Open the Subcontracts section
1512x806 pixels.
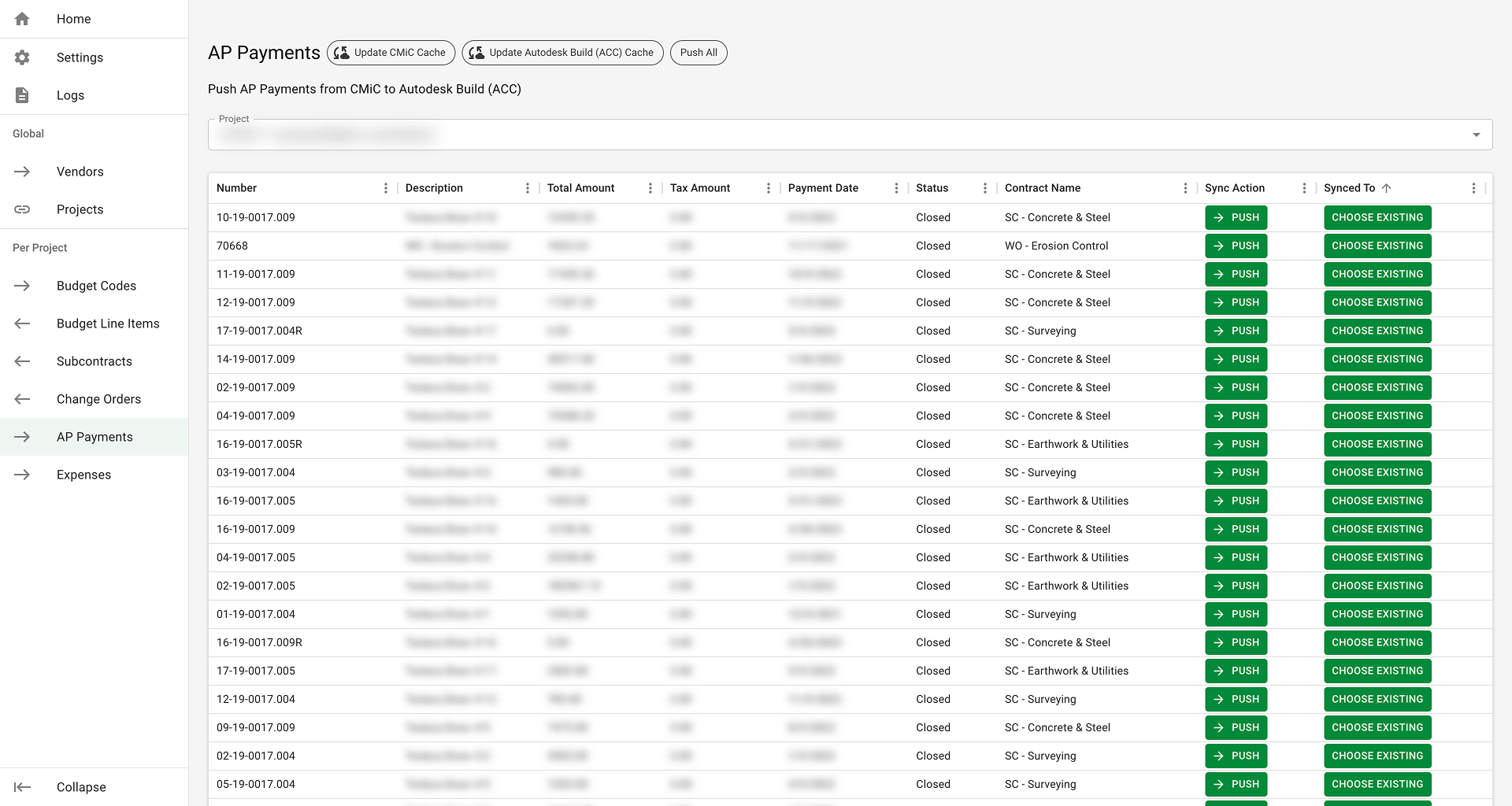[94, 361]
